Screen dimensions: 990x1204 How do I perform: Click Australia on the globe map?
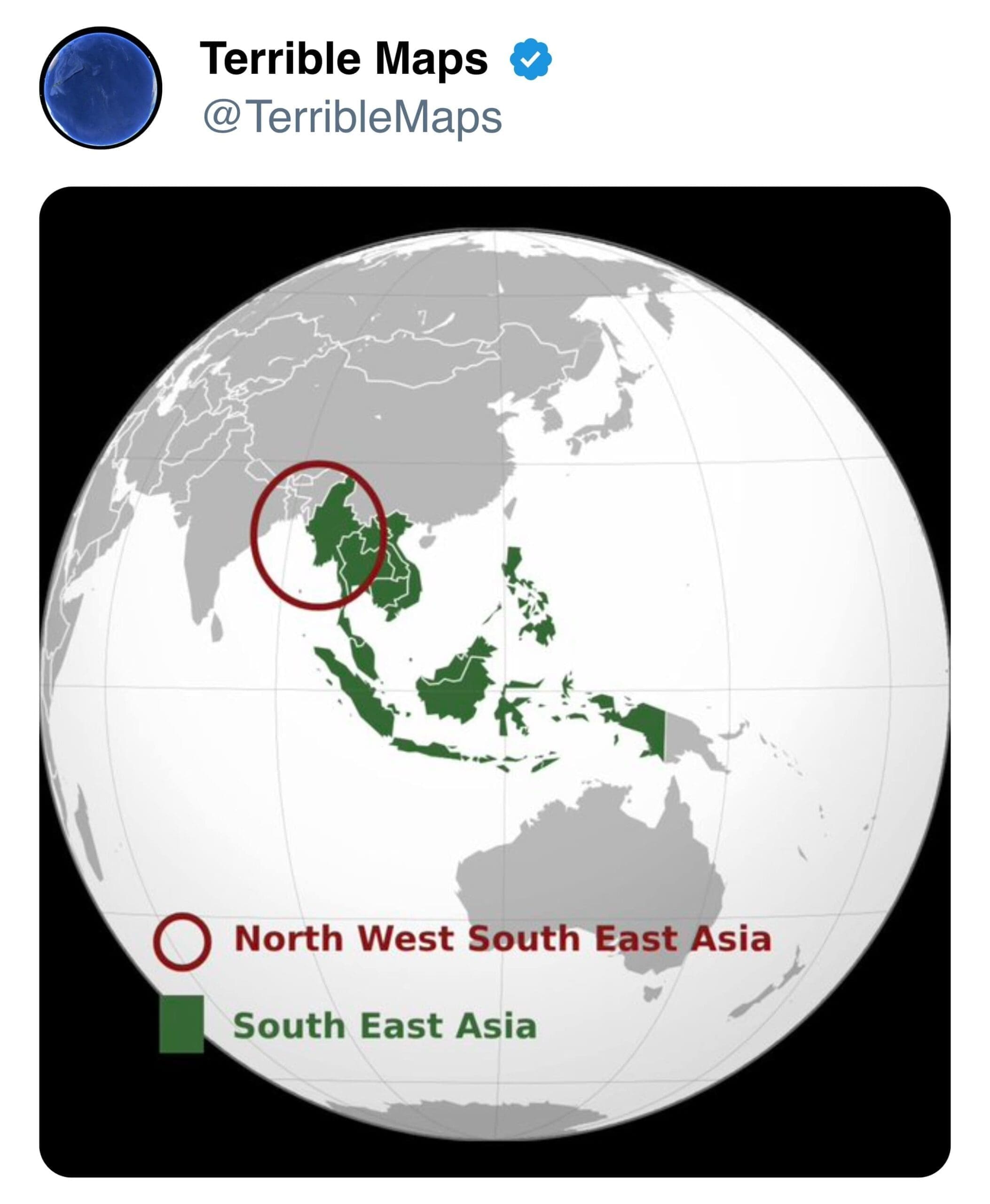click(x=588, y=873)
